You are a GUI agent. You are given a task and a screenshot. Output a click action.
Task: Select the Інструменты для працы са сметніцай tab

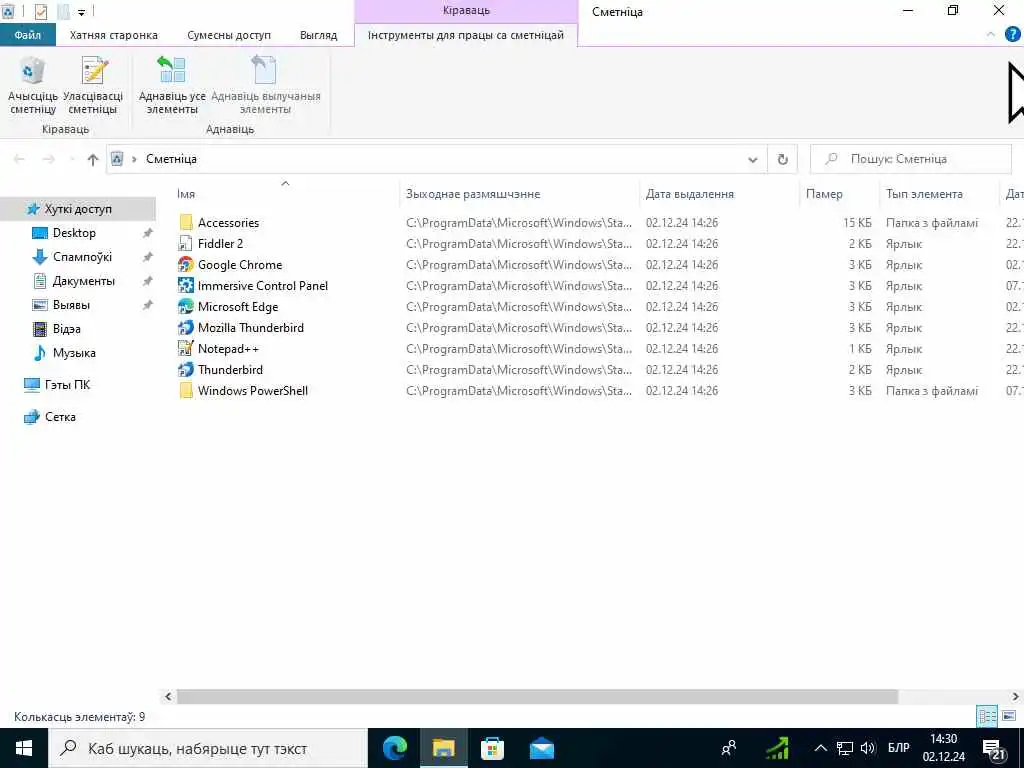[466, 35]
